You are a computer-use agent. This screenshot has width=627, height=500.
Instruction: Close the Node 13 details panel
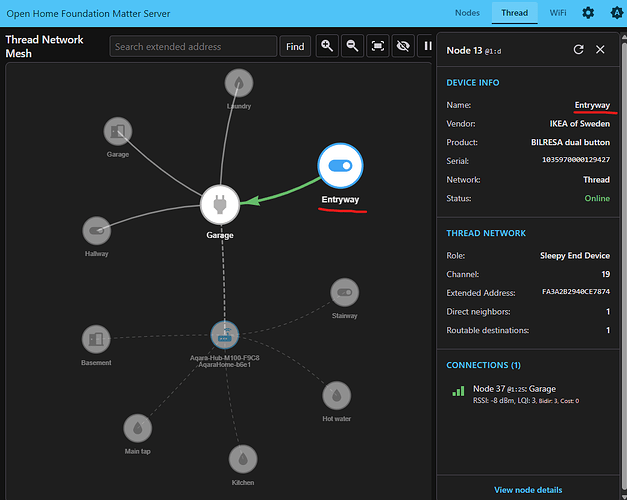600,50
